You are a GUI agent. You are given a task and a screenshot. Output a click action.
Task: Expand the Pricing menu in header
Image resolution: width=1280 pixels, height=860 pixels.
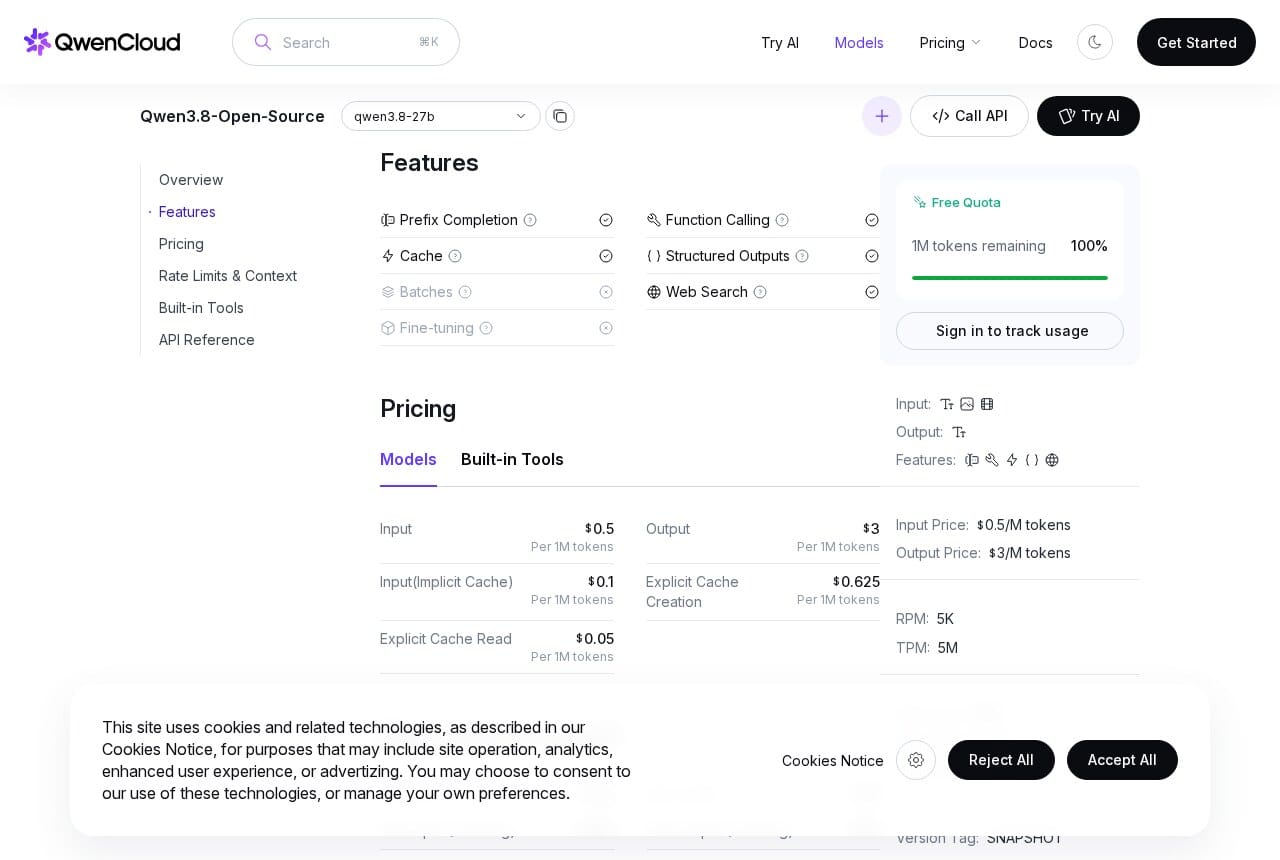pyautogui.click(x=950, y=42)
